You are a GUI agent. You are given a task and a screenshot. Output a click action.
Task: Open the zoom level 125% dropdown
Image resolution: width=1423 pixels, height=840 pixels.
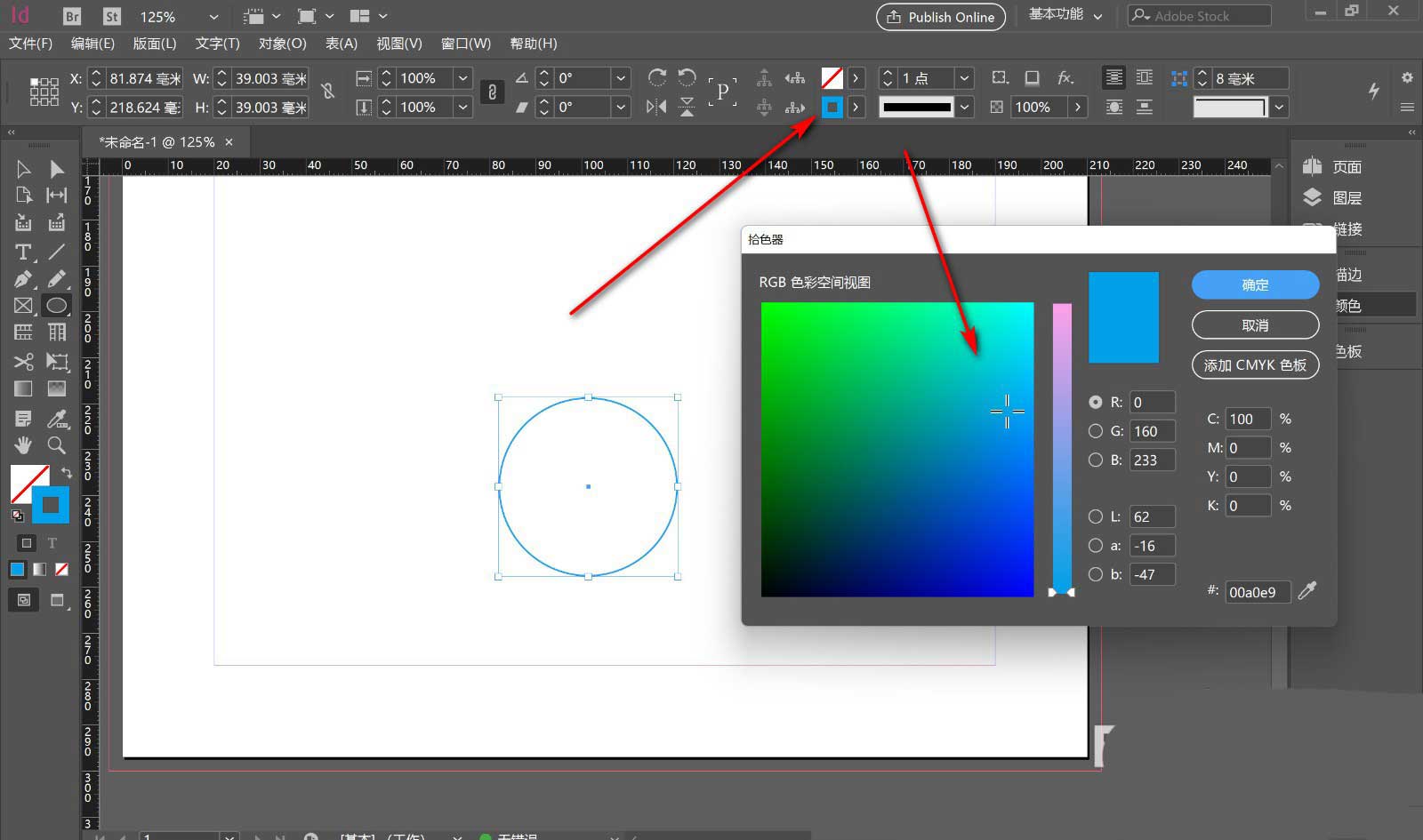click(213, 17)
